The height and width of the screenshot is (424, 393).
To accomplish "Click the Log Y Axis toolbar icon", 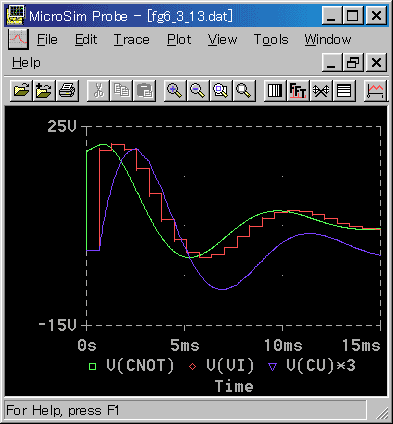I will point(344,91).
